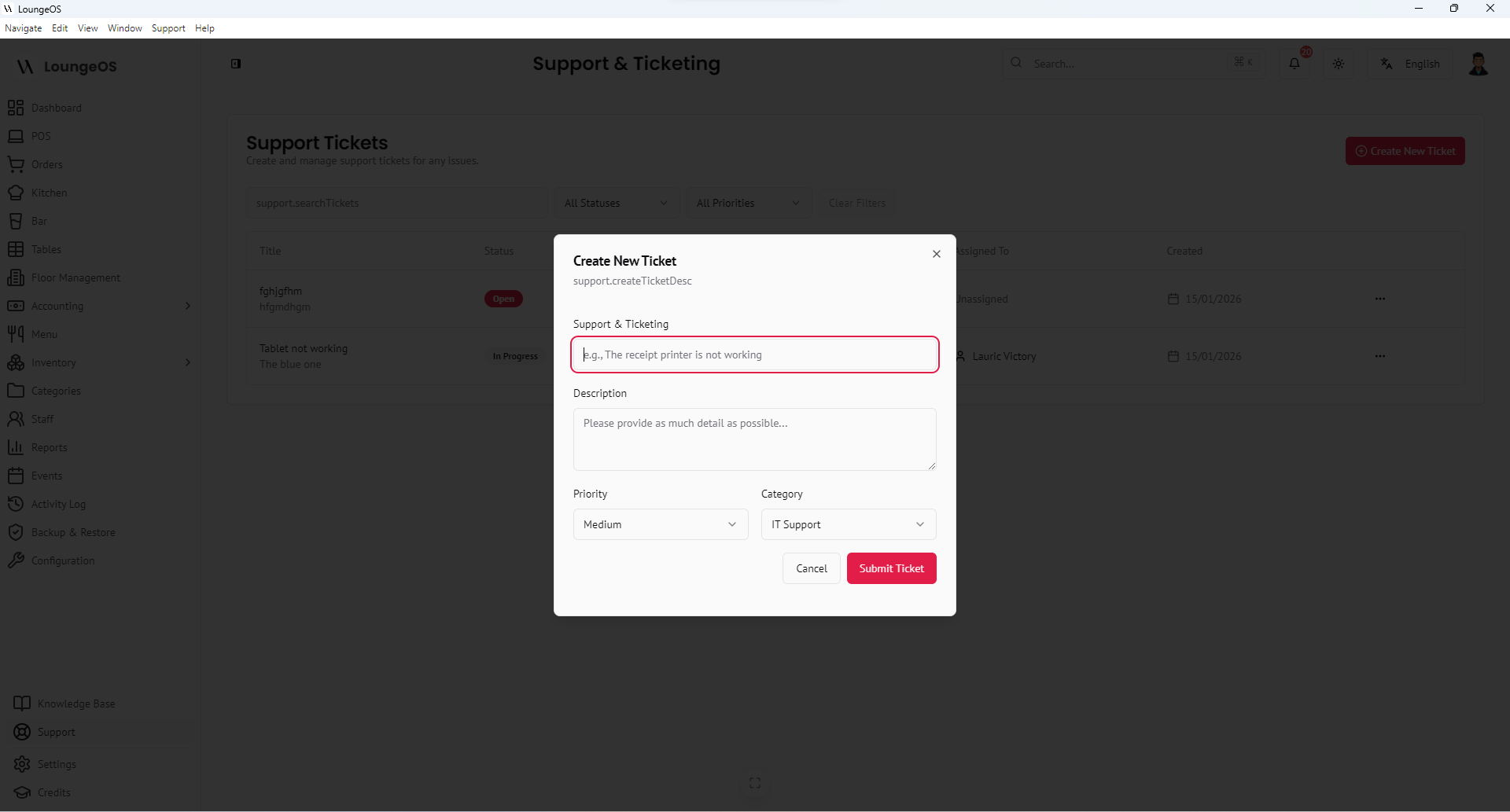Open the Category dropdown showing IT Support
The width and height of the screenshot is (1510, 812).
848,524
